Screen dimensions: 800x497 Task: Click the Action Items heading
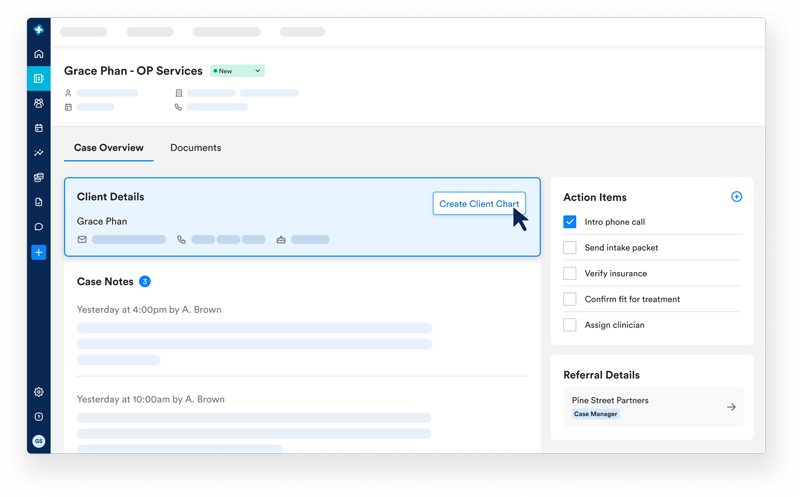pyautogui.click(x=595, y=197)
